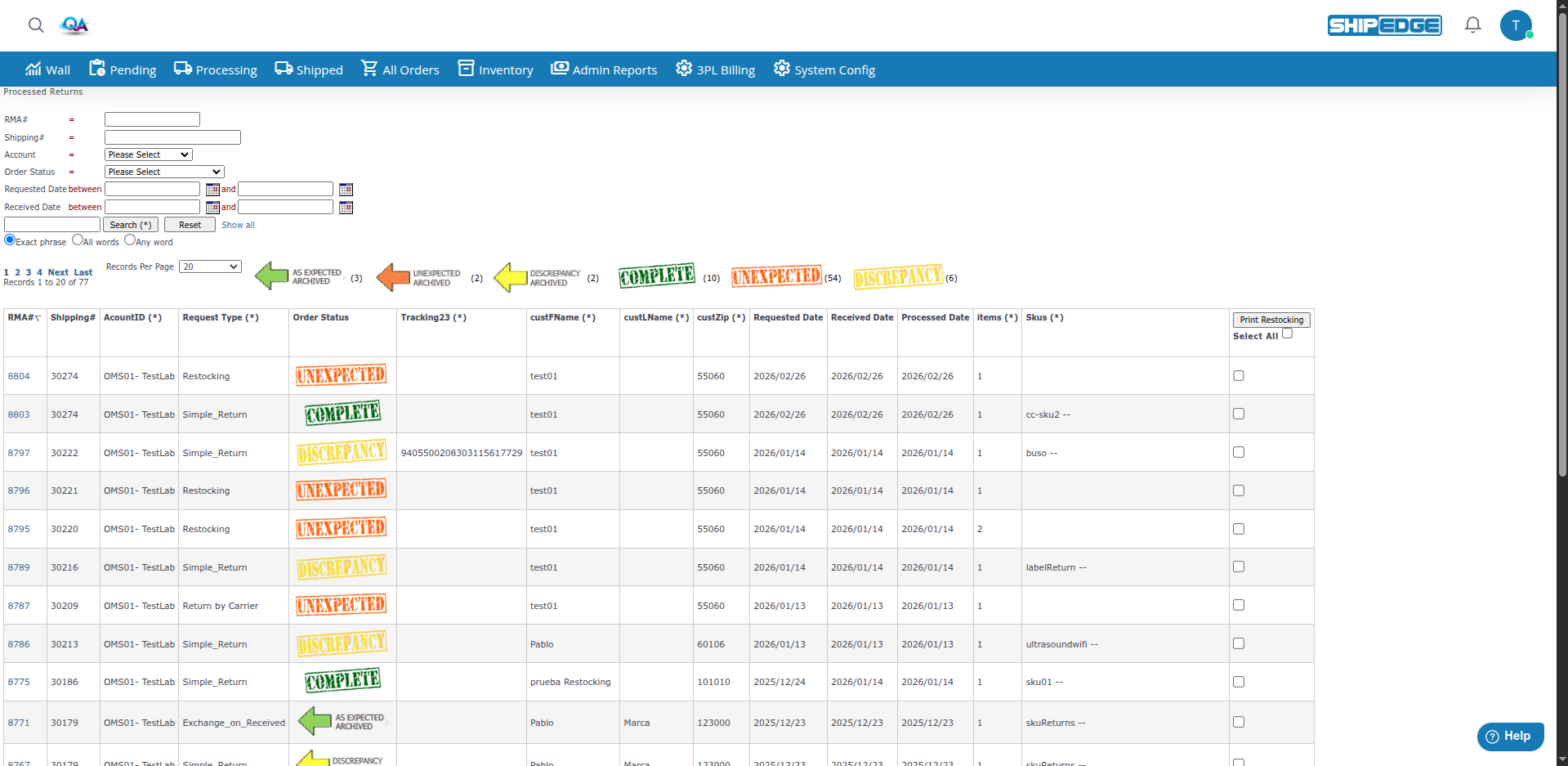Open user profile avatar T
Viewport: 1568px width, 766px height.
1516,25
